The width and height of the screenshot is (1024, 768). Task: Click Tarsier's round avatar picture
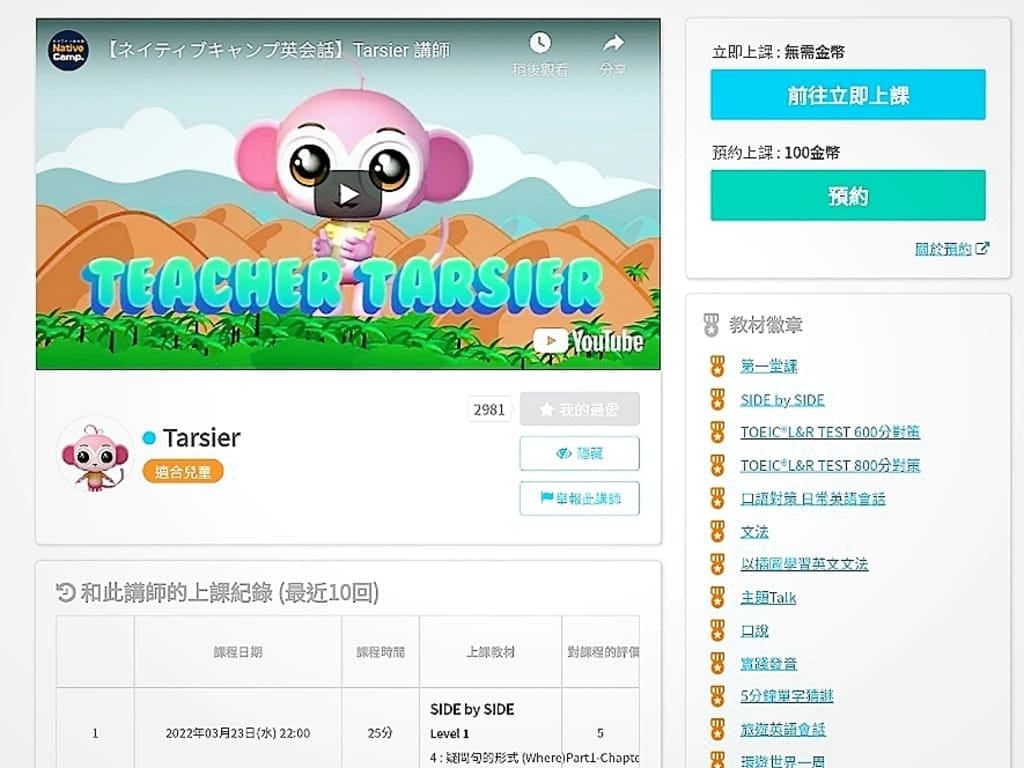point(95,453)
